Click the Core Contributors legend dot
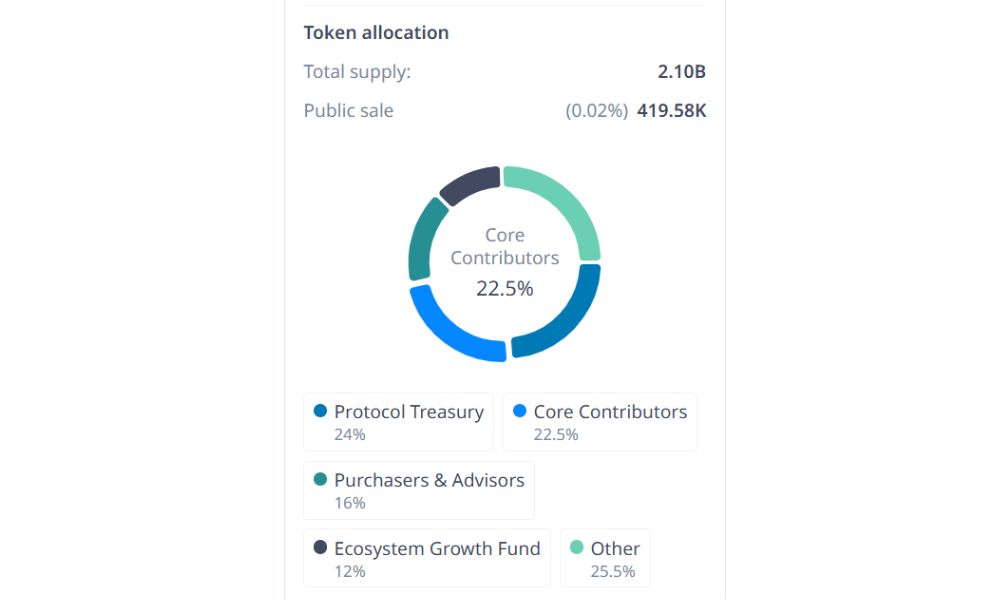1000x600 pixels. [x=521, y=410]
